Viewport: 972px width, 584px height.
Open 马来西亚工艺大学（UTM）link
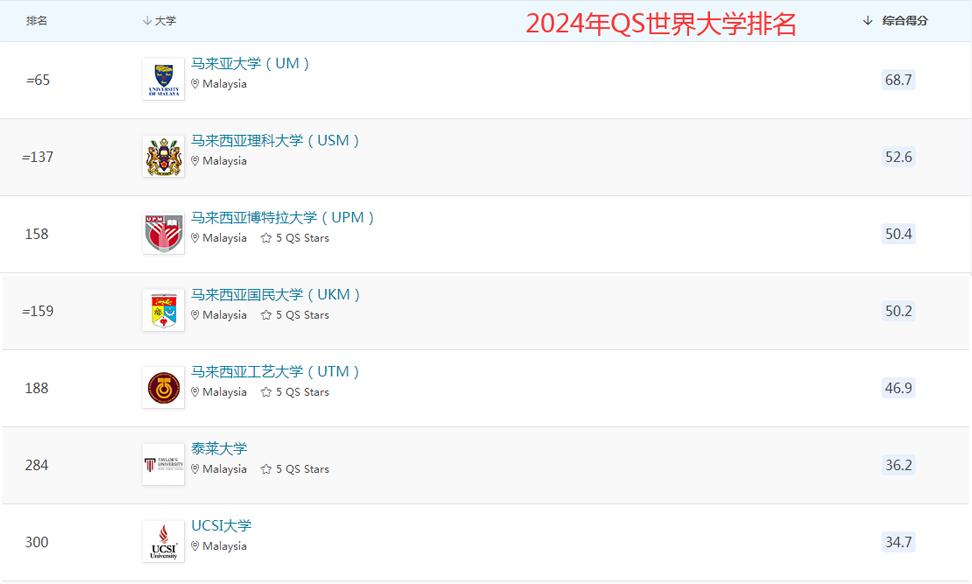(x=276, y=372)
